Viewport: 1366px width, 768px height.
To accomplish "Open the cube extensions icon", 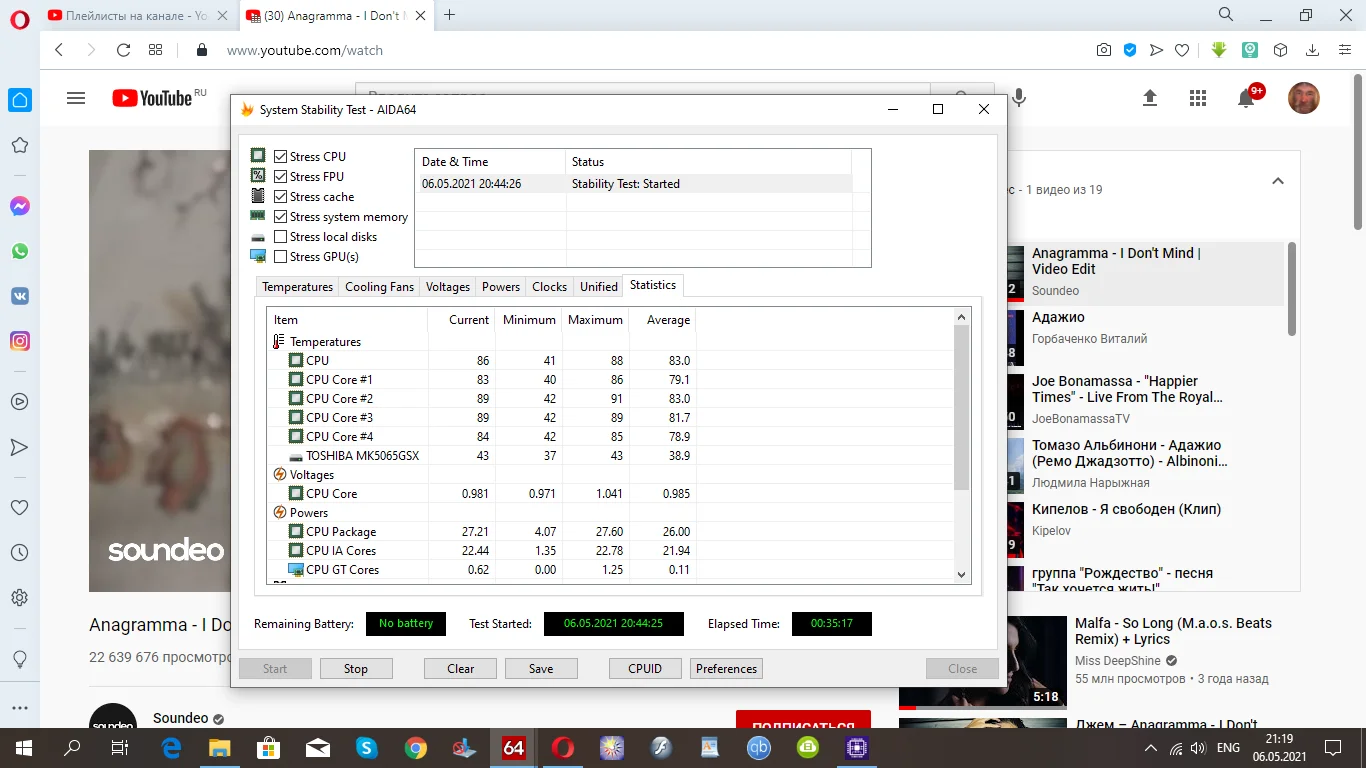I will [1280, 50].
